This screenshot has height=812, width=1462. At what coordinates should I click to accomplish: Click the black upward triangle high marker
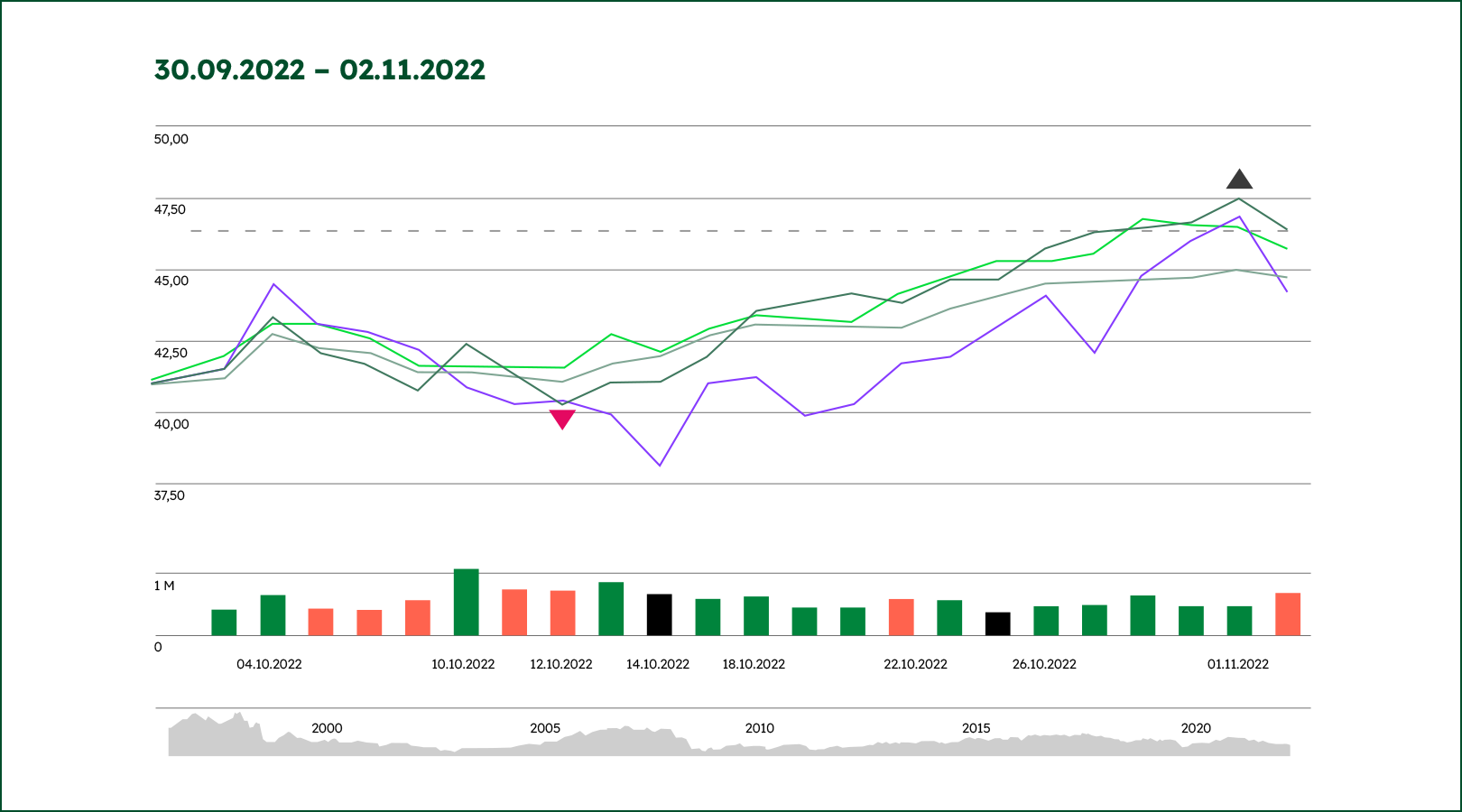[x=1239, y=180]
